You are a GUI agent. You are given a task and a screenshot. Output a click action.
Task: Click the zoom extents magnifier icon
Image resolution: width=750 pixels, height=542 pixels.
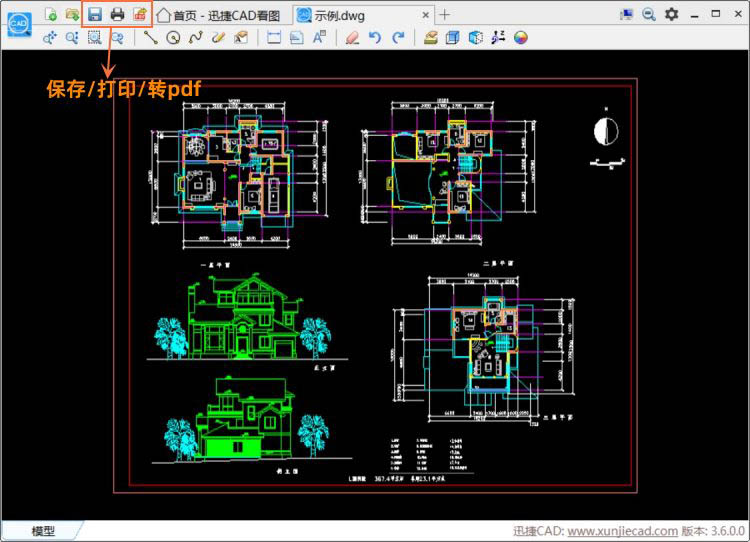[117, 37]
